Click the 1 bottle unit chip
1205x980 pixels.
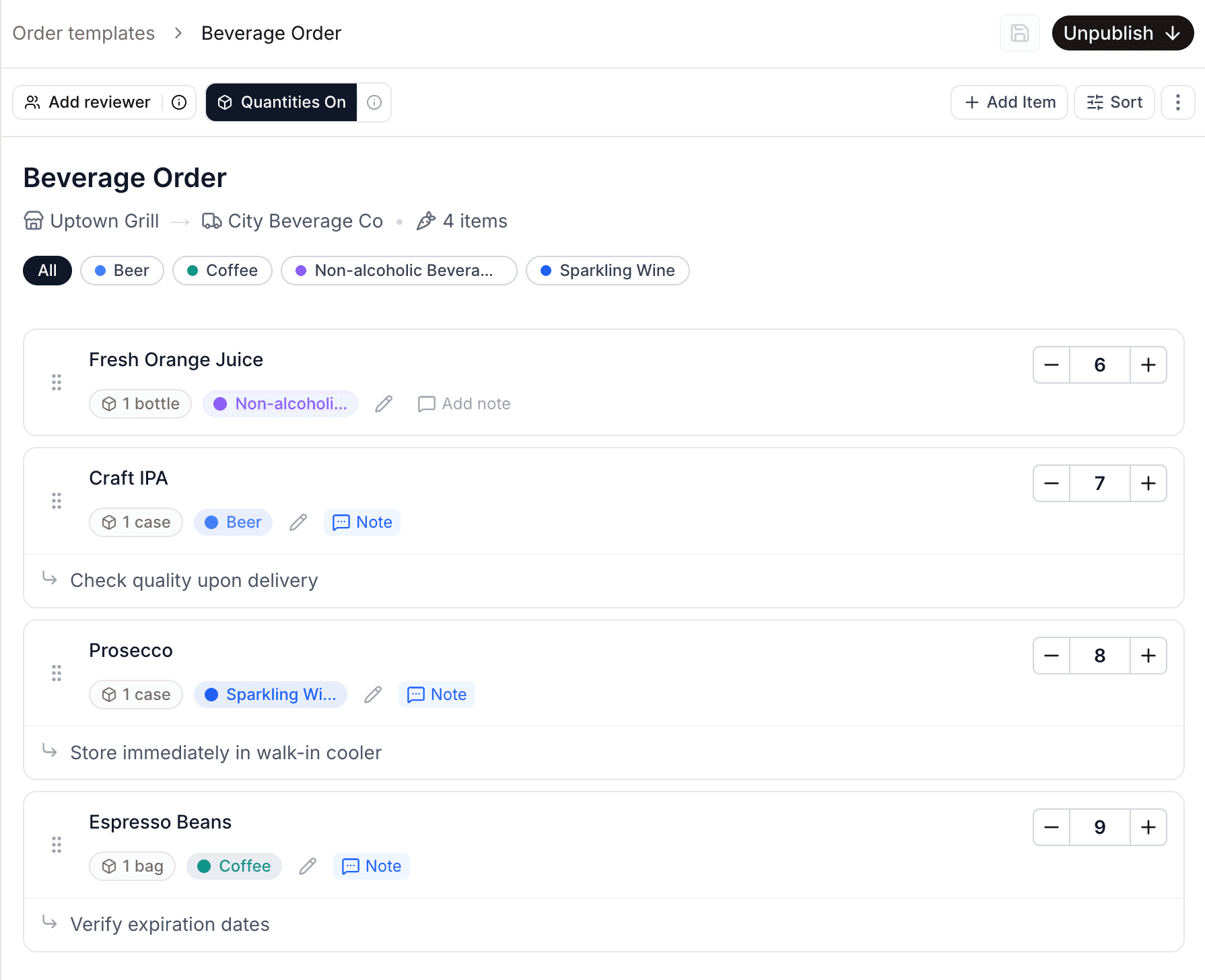[x=141, y=404]
